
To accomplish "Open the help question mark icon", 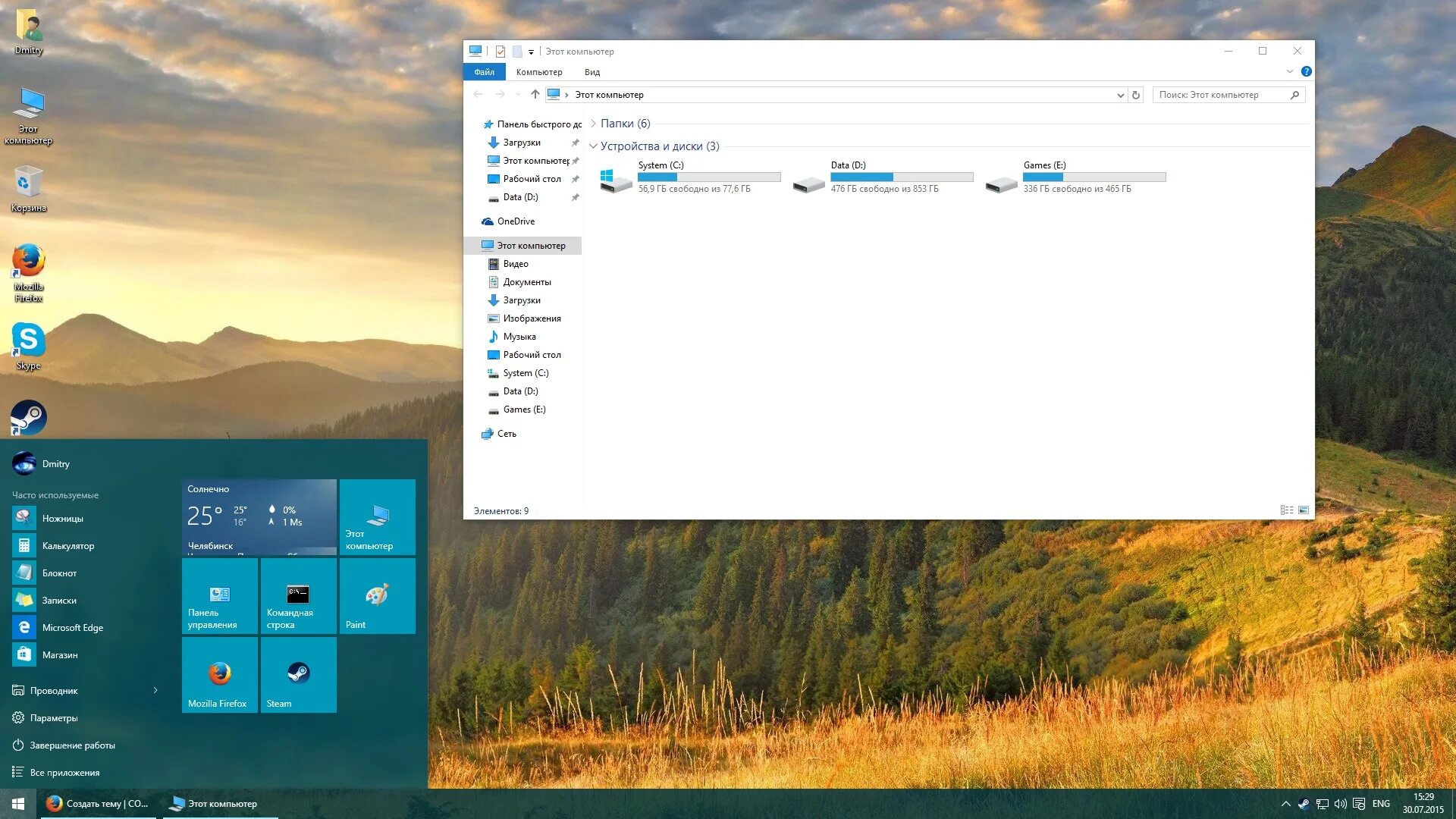I will point(1306,71).
